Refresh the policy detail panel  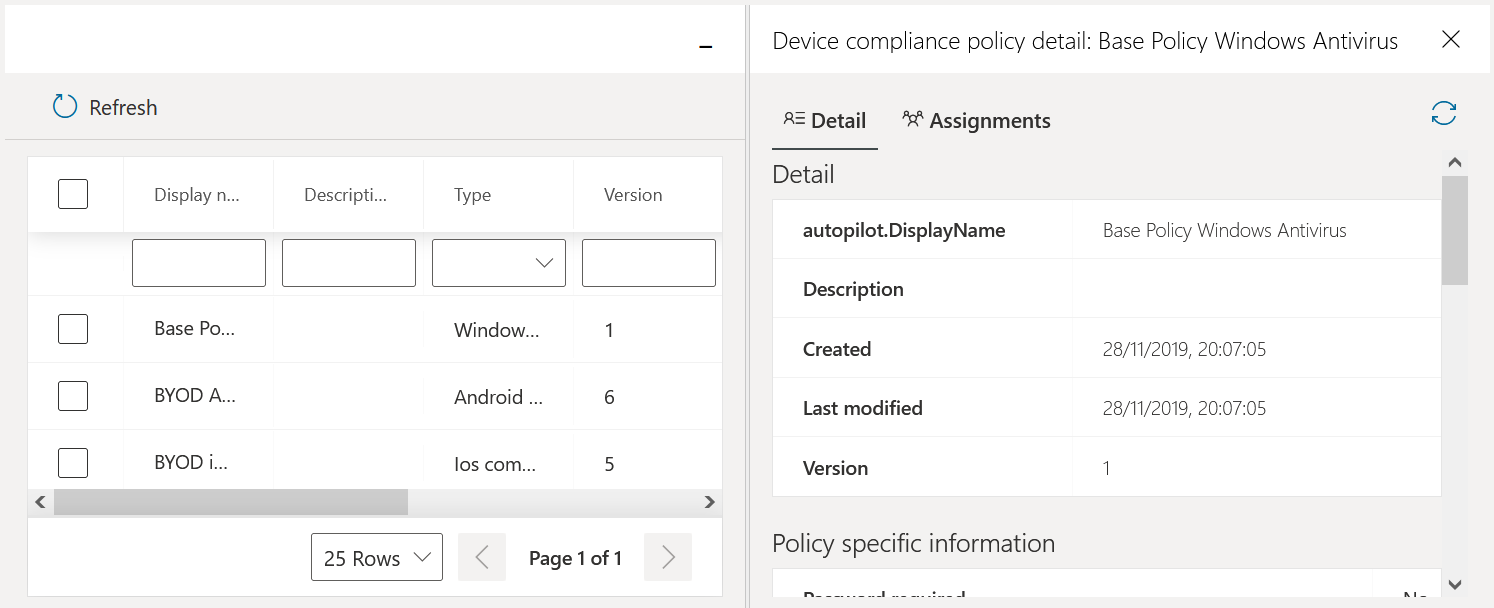[x=1443, y=113]
